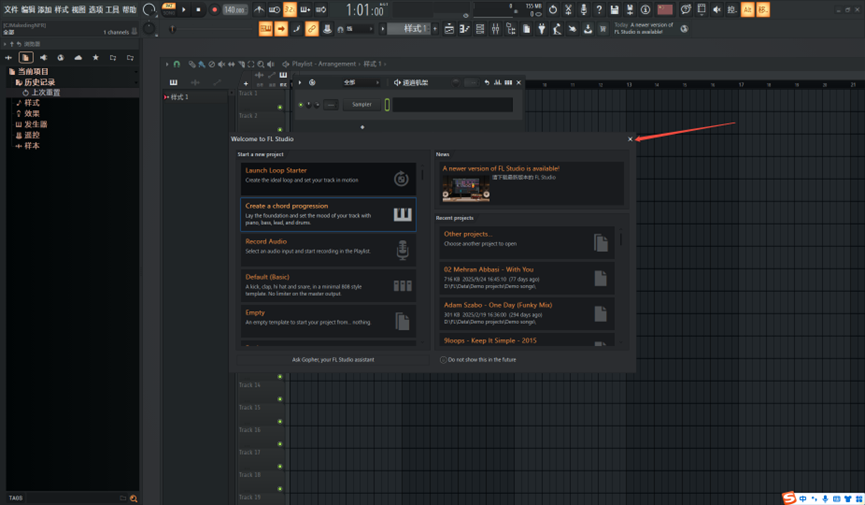865x505 pixels.
Task: Click 'Ask Gopher, your FL Studio assistant'
Action: (x=333, y=360)
